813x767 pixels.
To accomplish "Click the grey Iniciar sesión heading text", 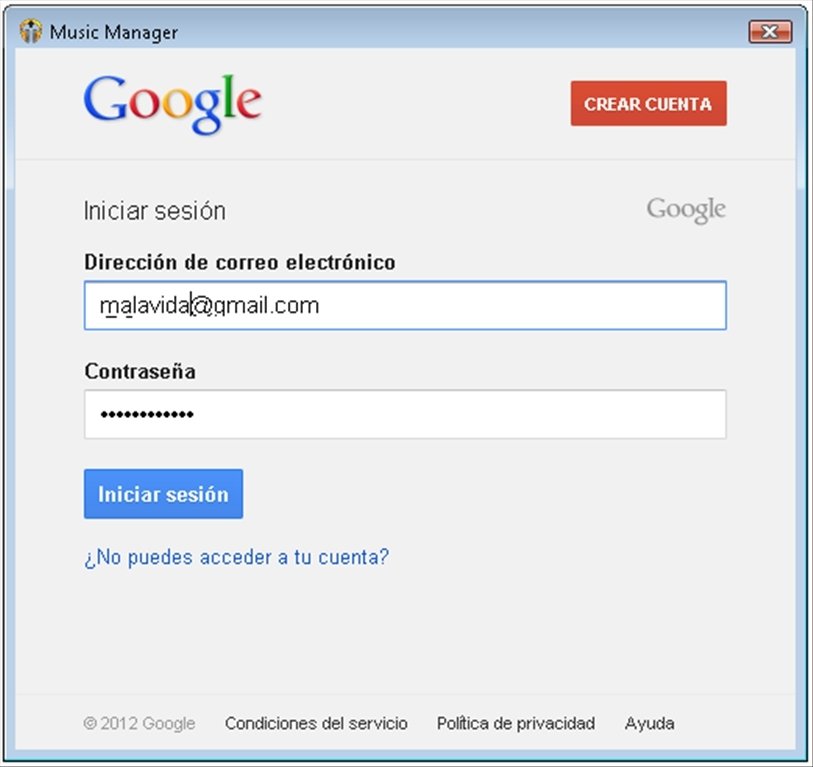I will [155, 211].
